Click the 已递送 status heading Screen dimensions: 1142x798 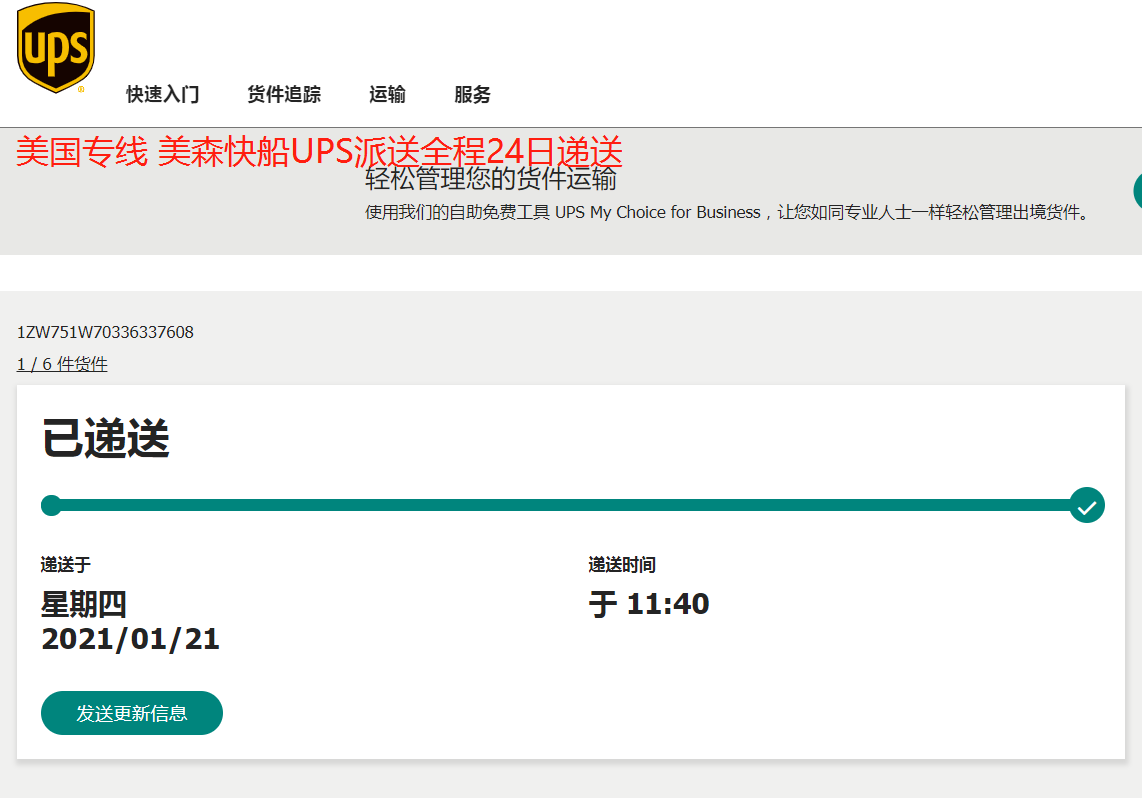(x=105, y=439)
